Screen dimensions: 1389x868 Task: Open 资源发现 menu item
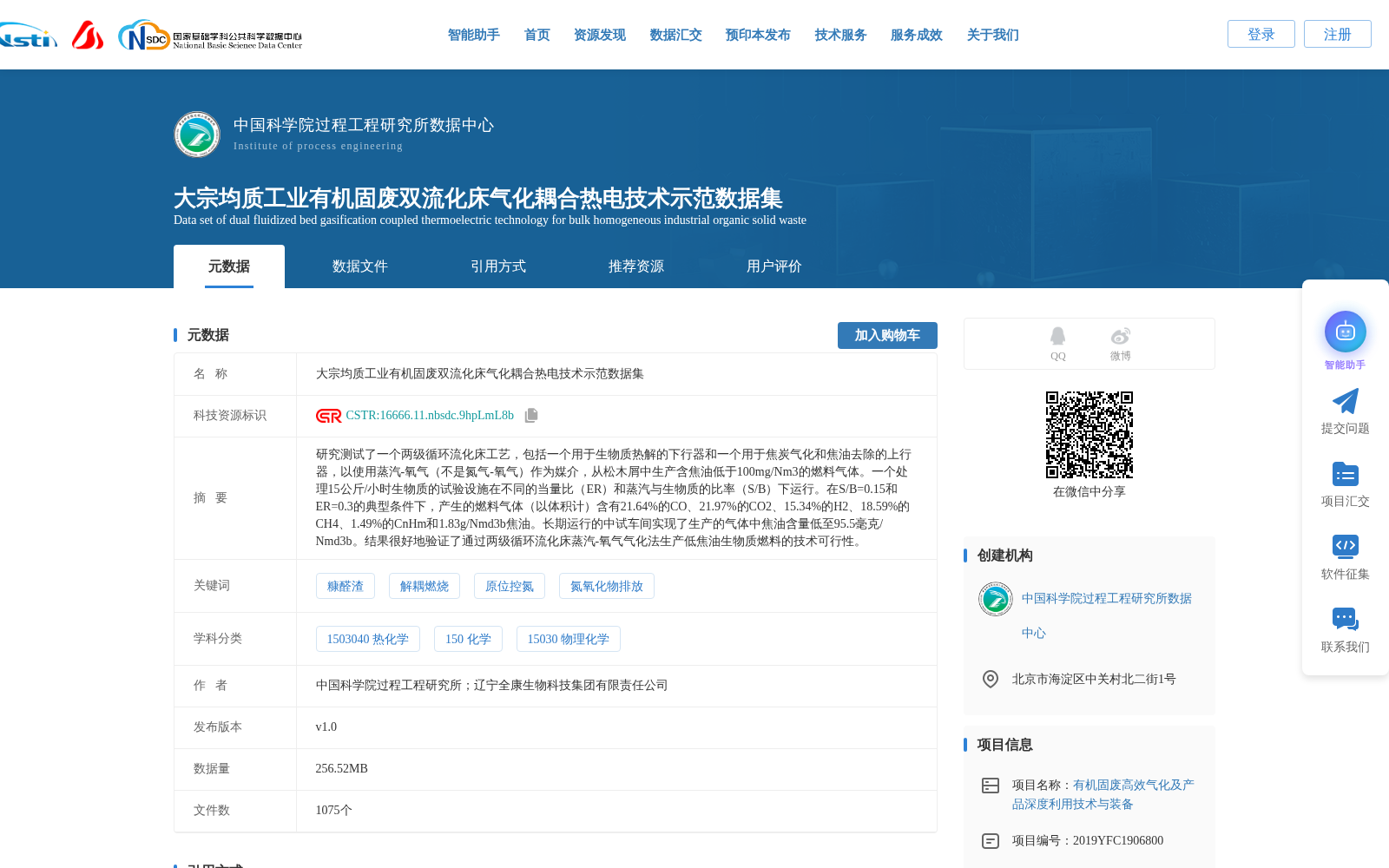[x=600, y=35]
